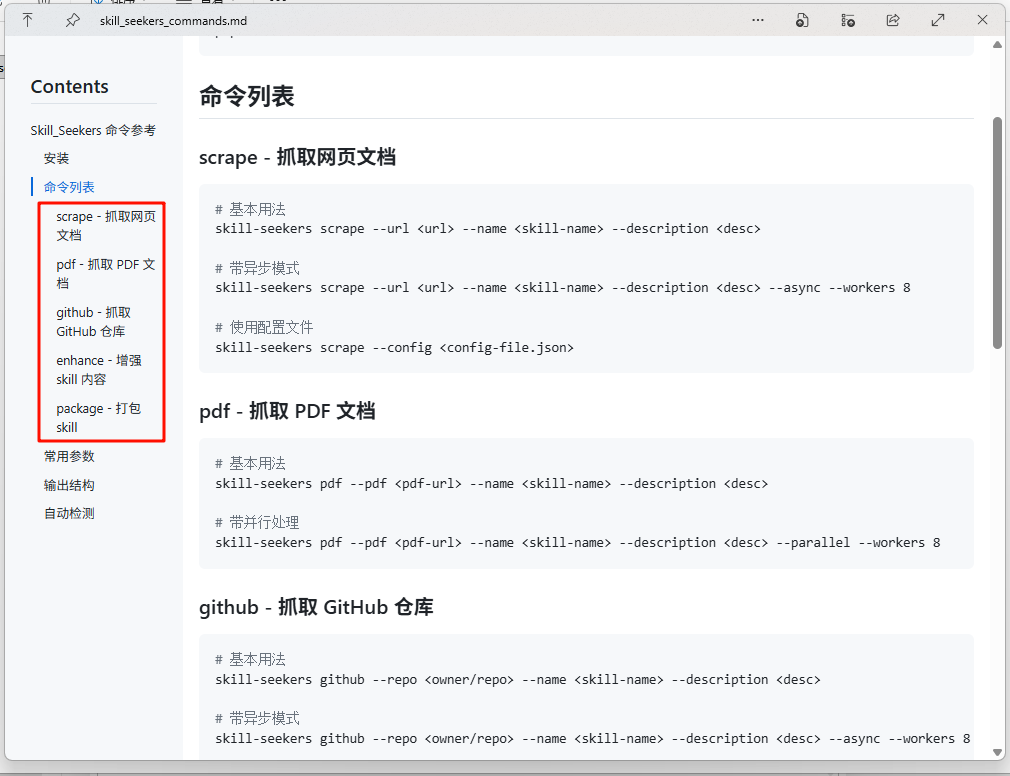Pin the preview window with the pin icon
The width and height of the screenshot is (1010, 776).
coord(72,20)
